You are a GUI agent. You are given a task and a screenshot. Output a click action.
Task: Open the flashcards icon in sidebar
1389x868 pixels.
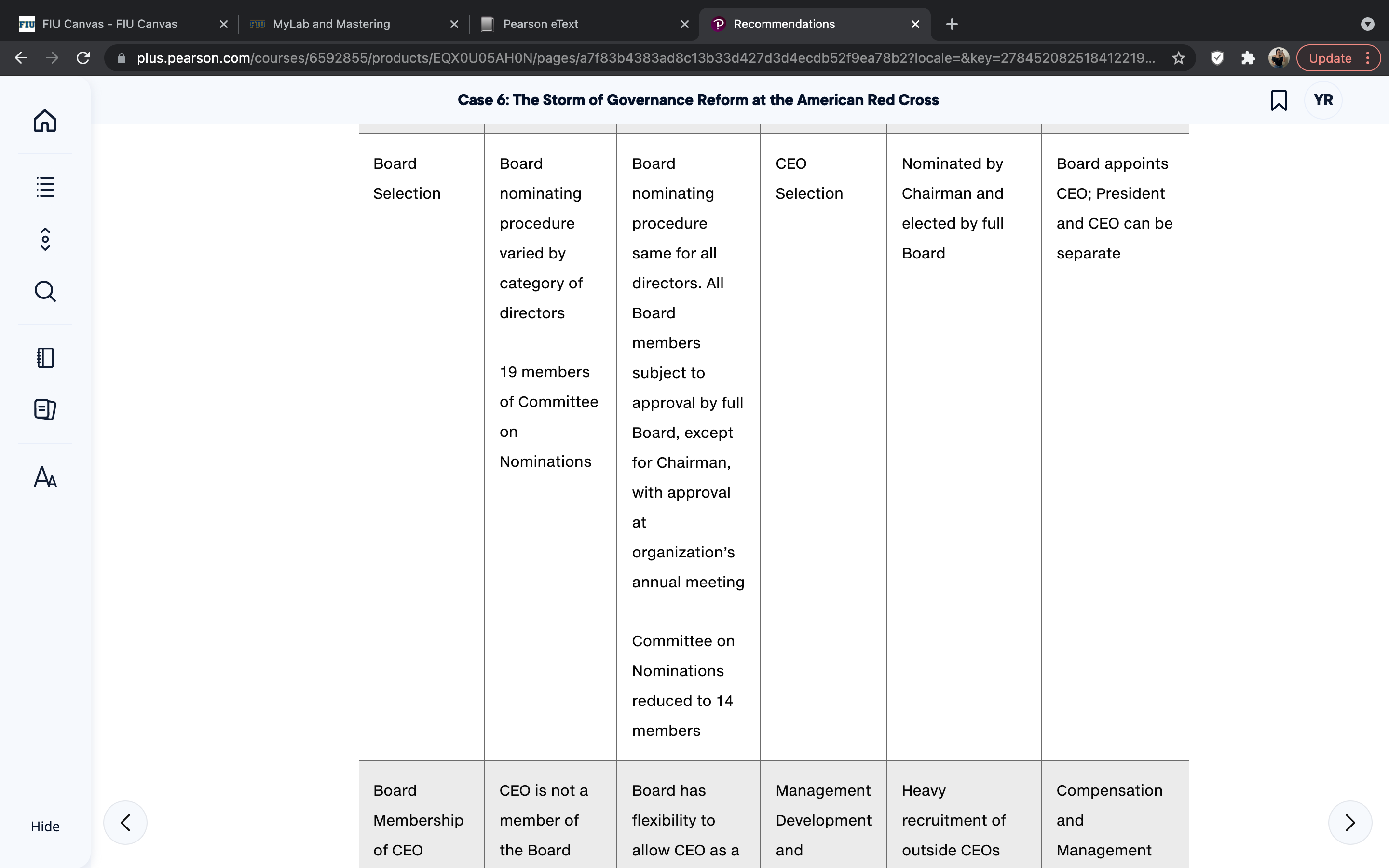[x=45, y=409]
